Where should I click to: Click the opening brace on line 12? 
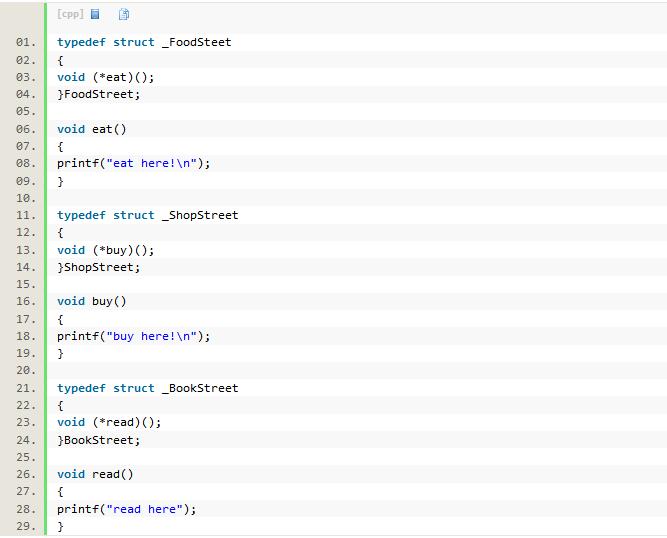[60, 233]
